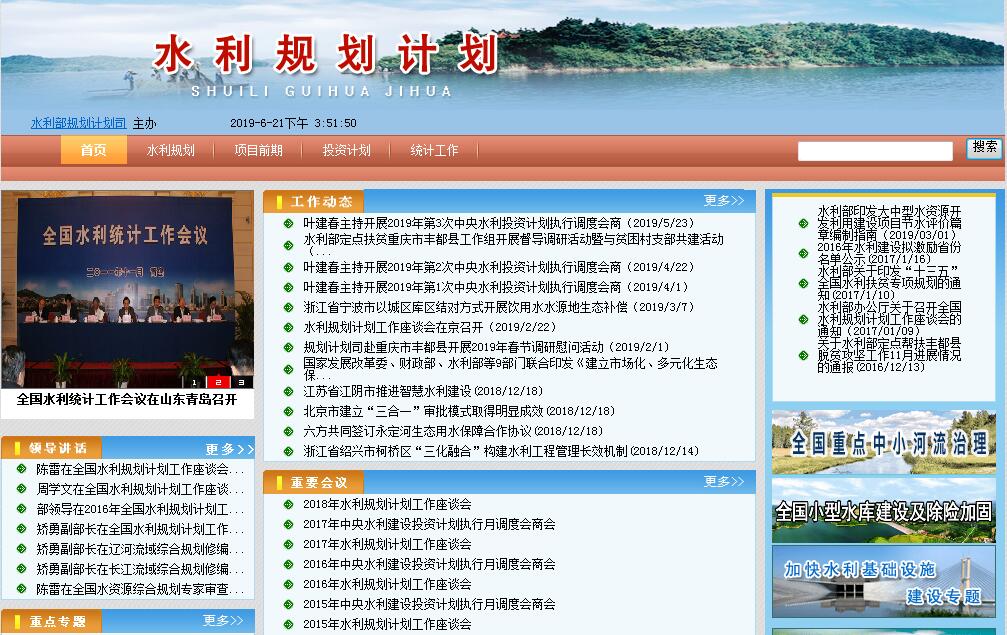Switch to slide 3 in the carousel
Screen dimensions: 1007x635
(x=241, y=382)
